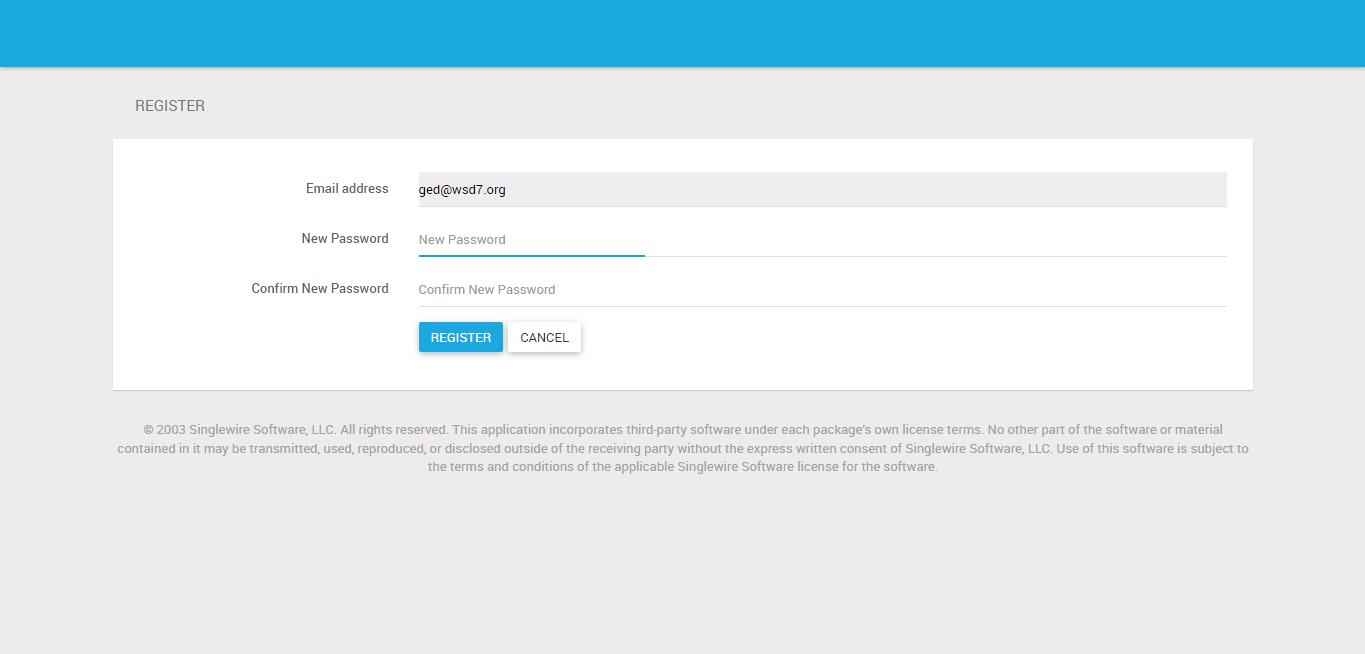Focus the New Password input field
1365x654 pixels.
coord(822,239)
